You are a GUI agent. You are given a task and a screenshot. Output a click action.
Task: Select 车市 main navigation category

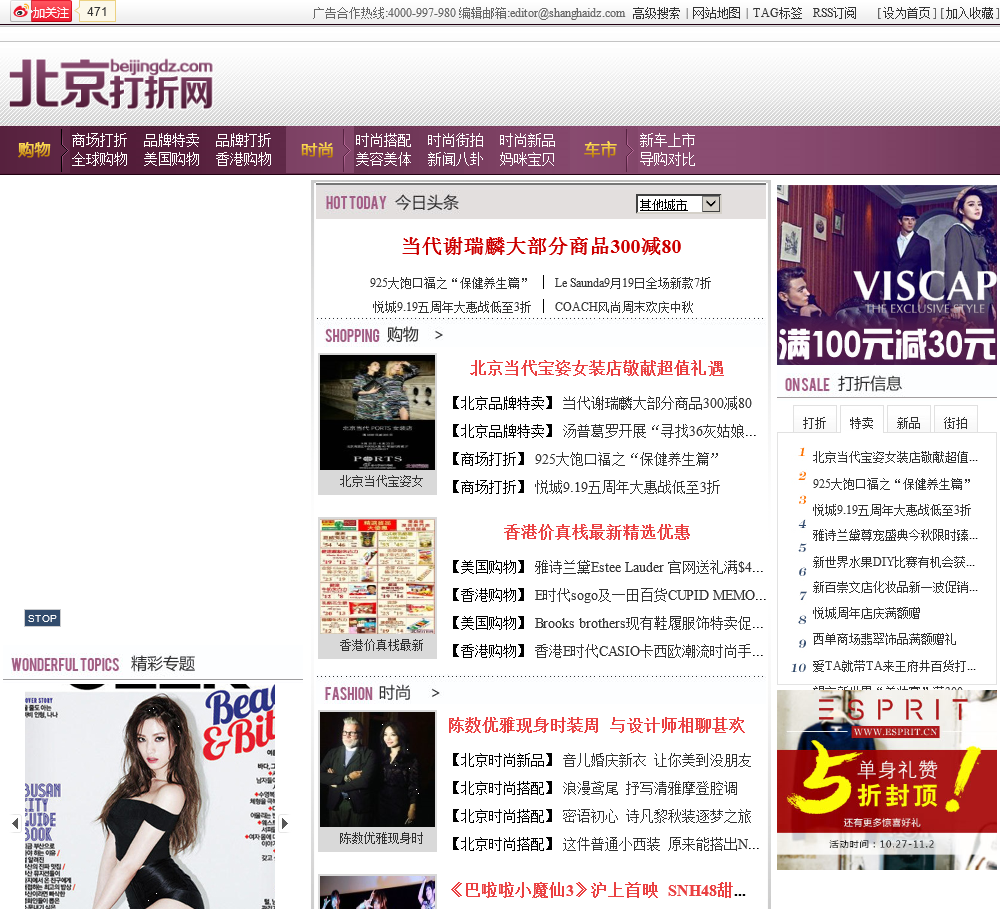click(600, 150)
